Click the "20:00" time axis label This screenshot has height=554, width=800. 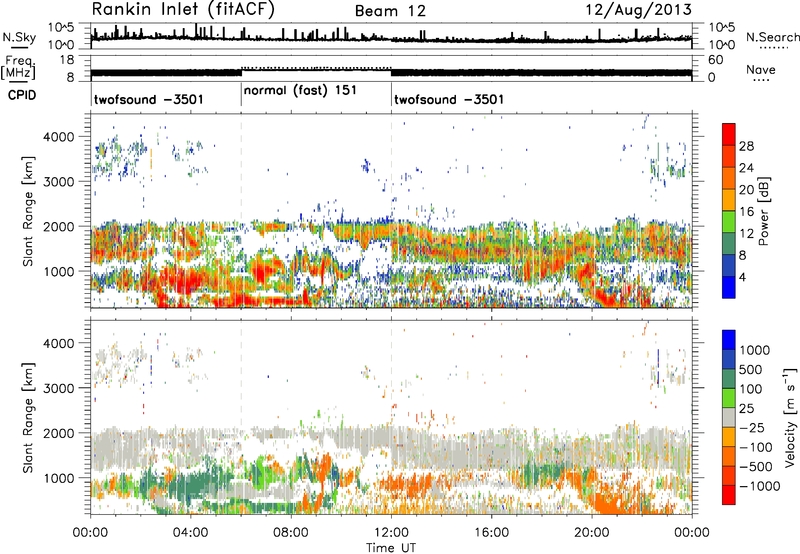(591, 533)
